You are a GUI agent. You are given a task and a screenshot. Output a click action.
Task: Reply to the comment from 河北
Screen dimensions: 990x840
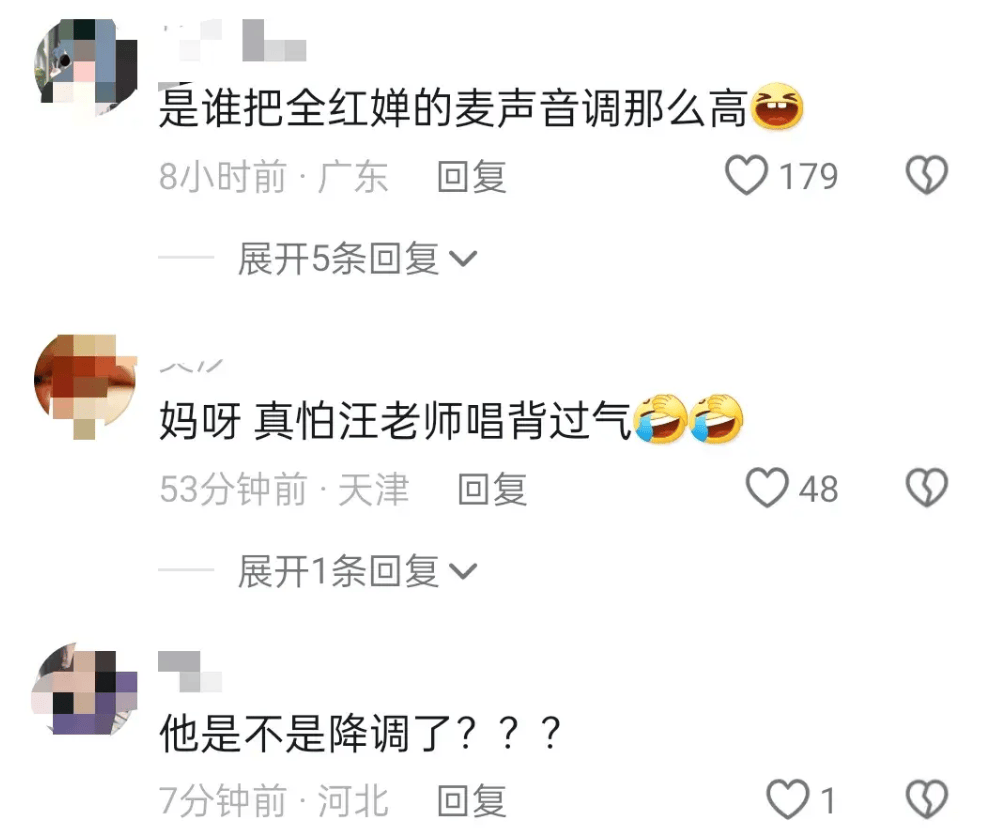(x=472, y=801)
